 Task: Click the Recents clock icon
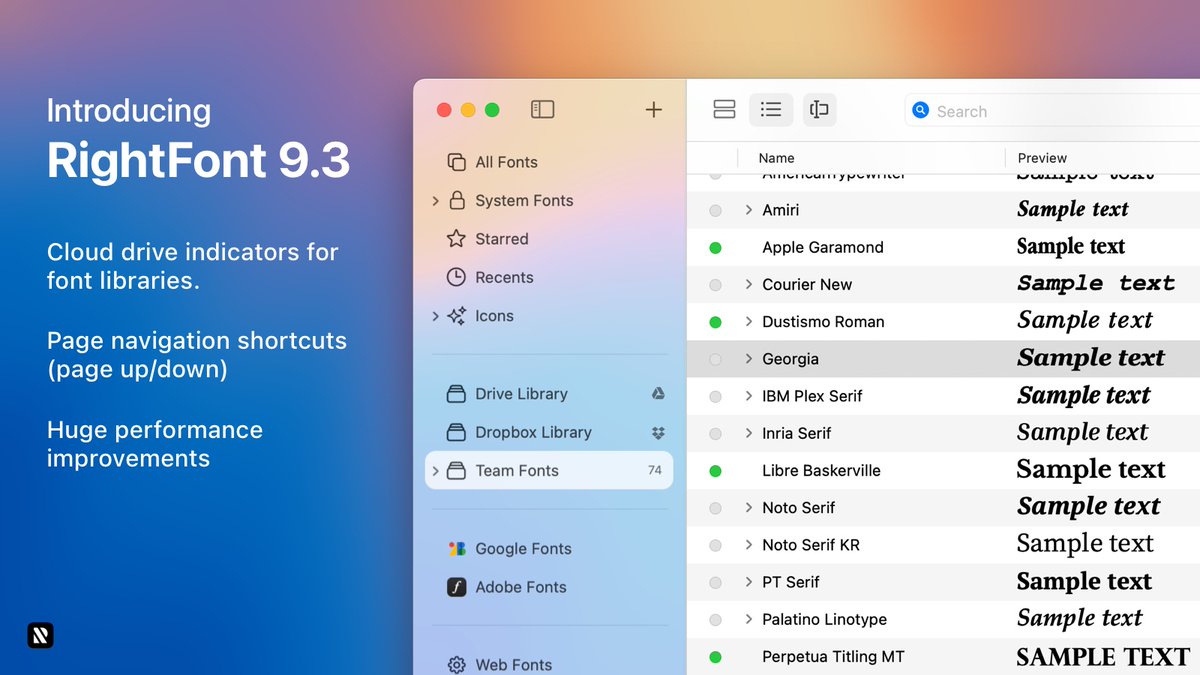456,277
